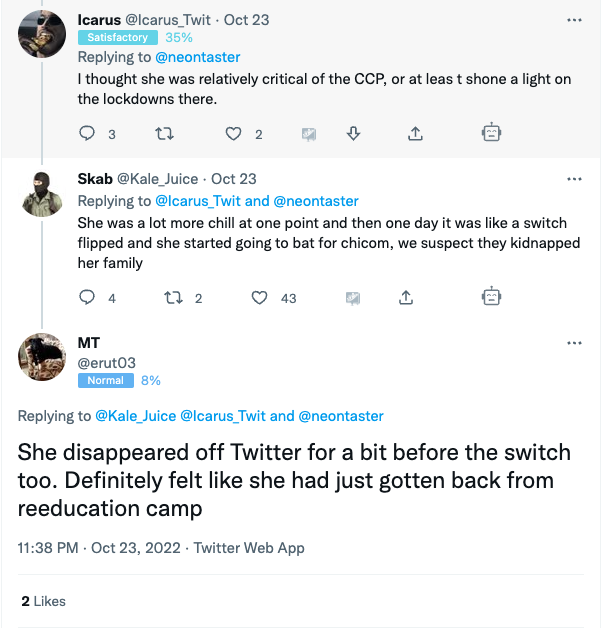Open more options for Icarus's tweet
Image resolution: width=602 pixels, height=628 pixels.
point(574,20)
